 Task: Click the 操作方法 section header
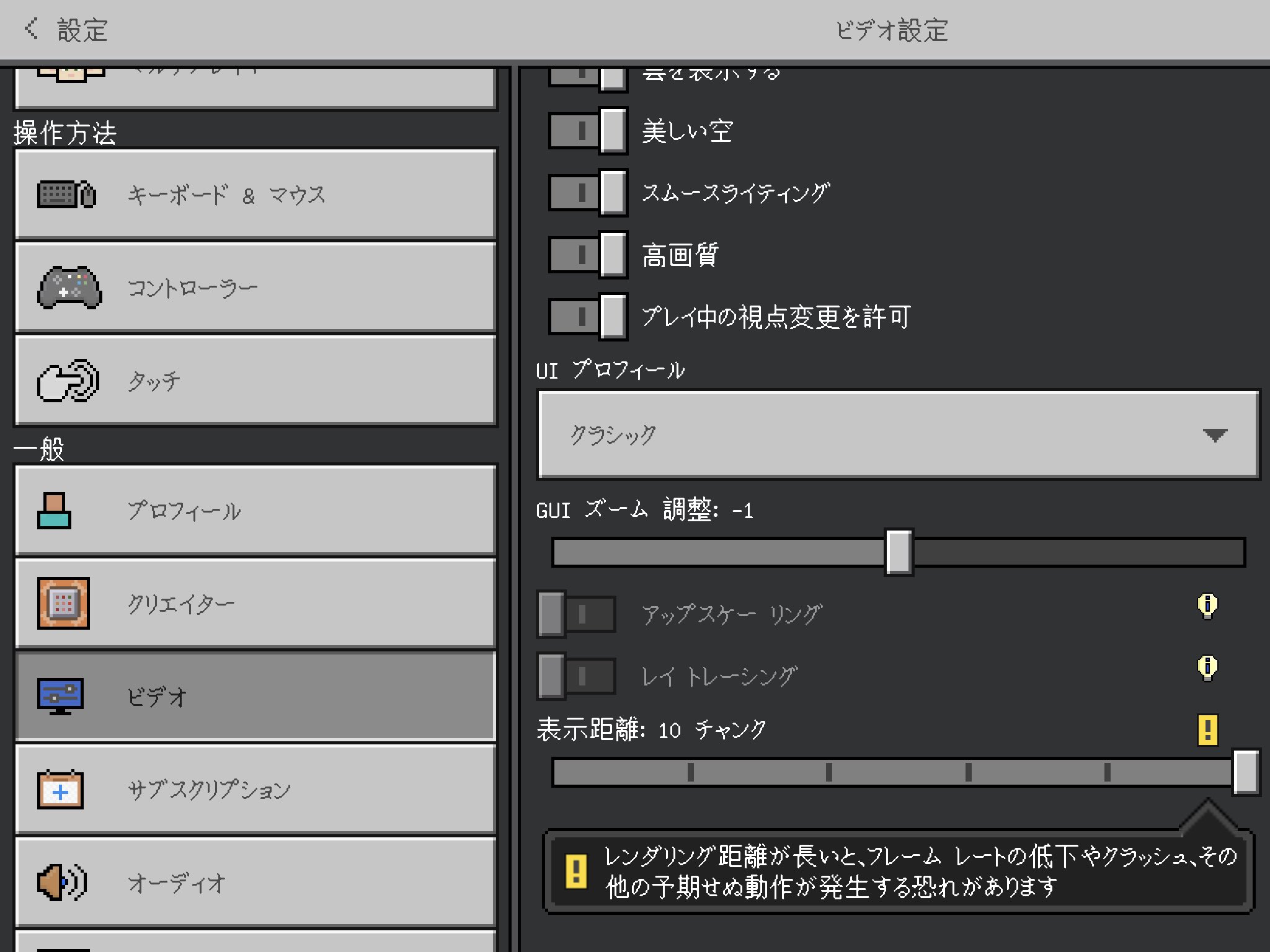[x=65, y=133]
